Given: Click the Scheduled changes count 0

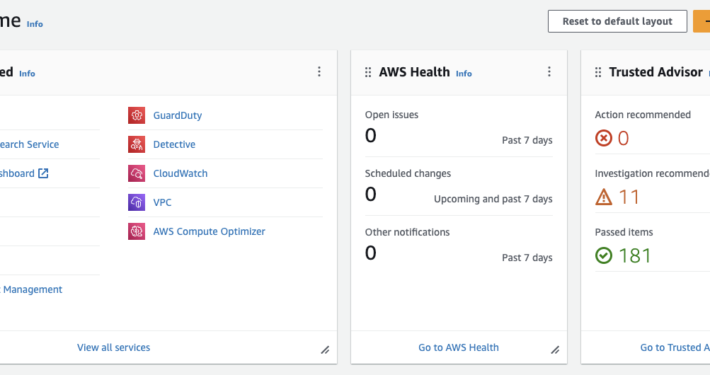Looking at the screenshot, I should click(370, 194).
